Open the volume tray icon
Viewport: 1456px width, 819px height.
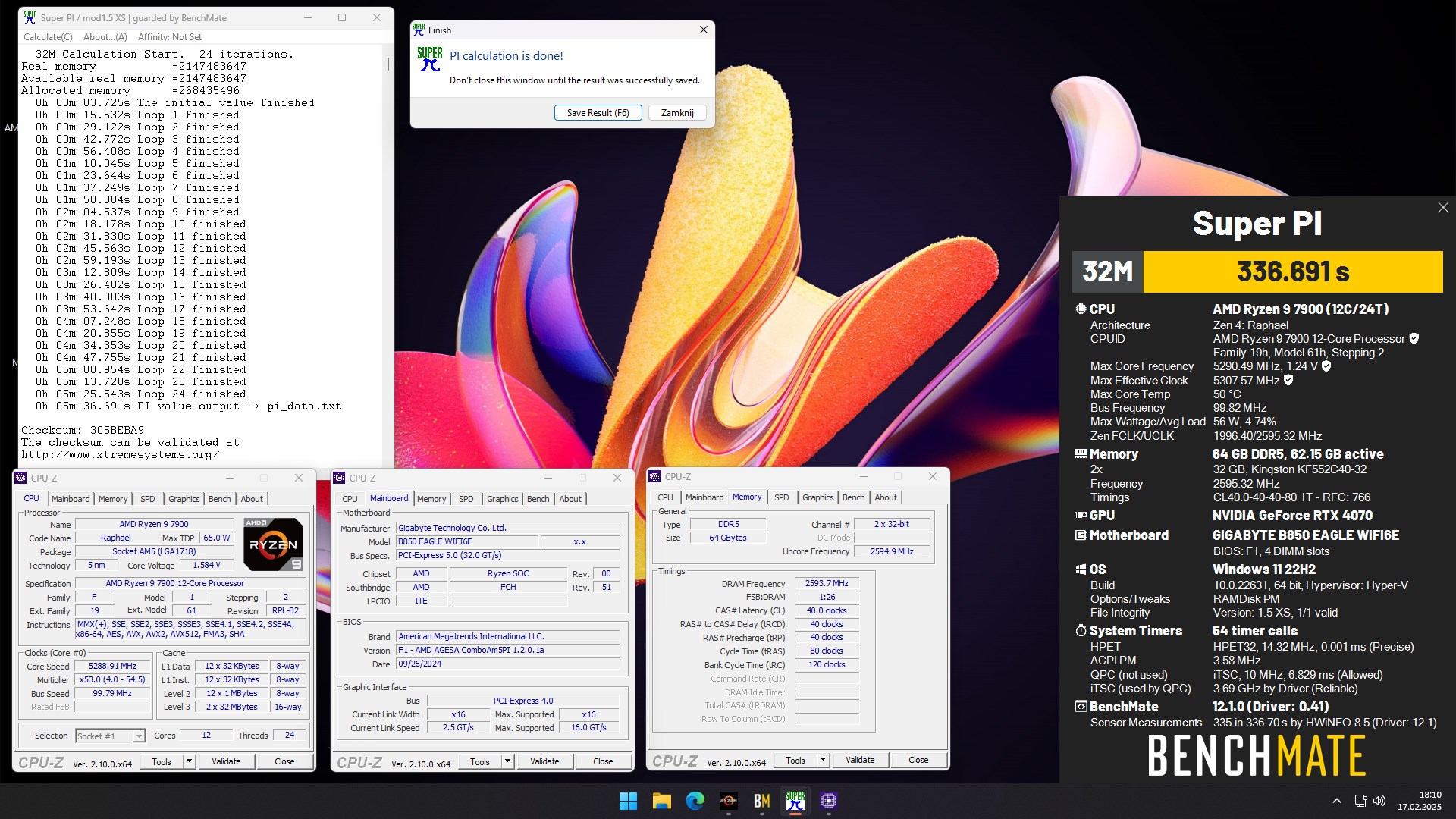click(1379, 801)
